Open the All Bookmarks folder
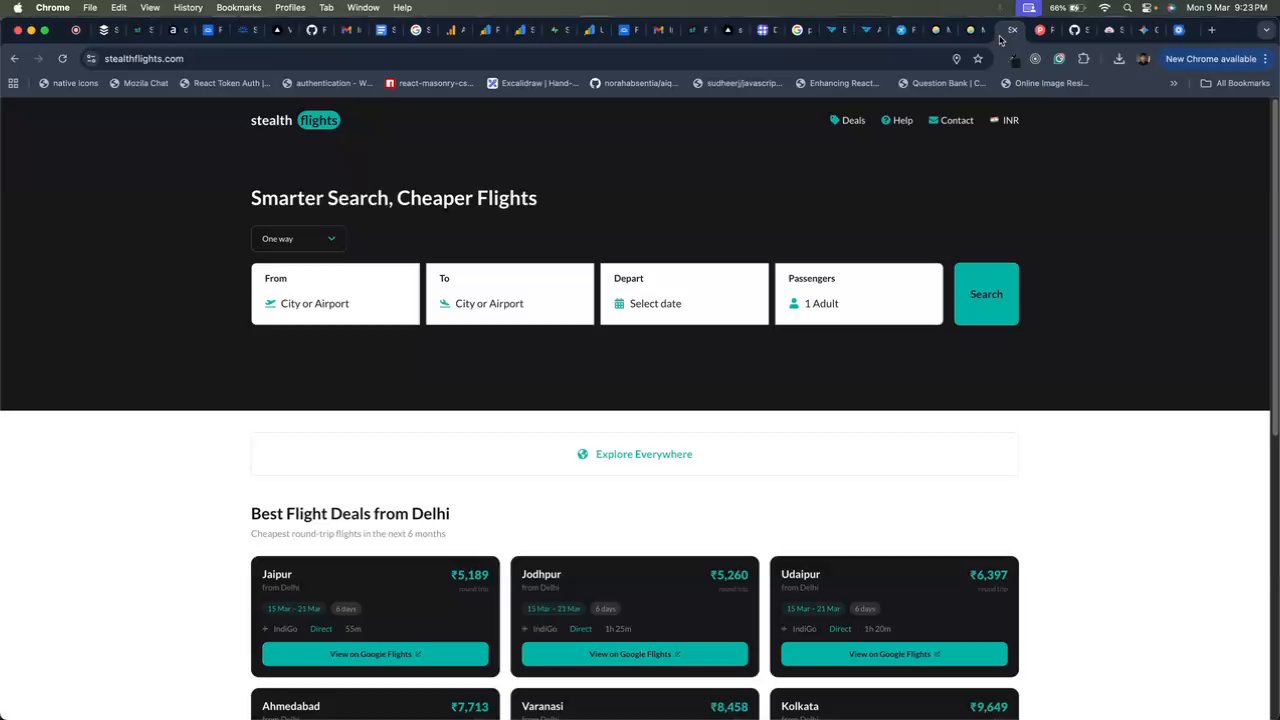The image size is (1280, 720). coord(1235,83)
